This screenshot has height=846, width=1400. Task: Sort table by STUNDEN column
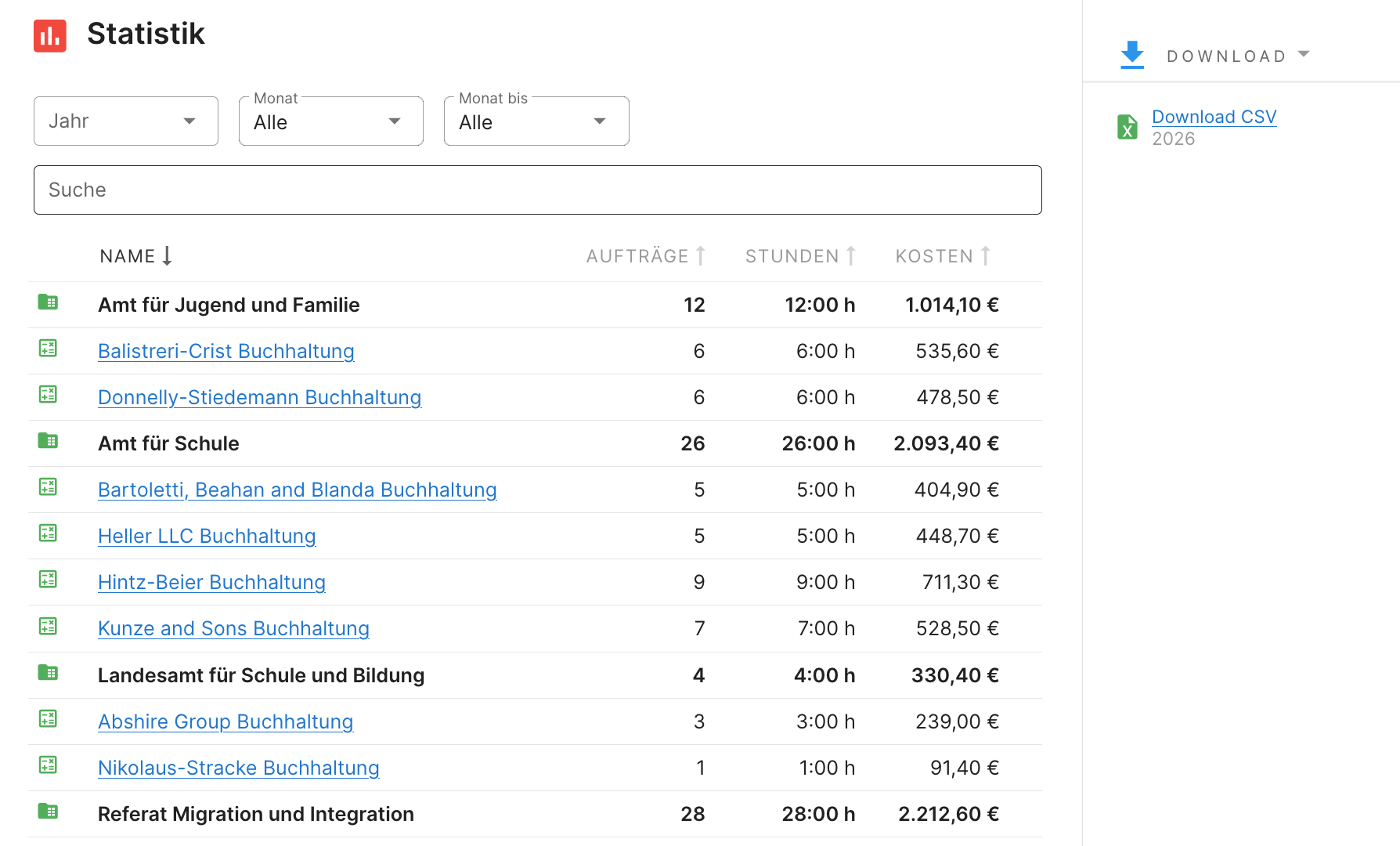point(800,256)
